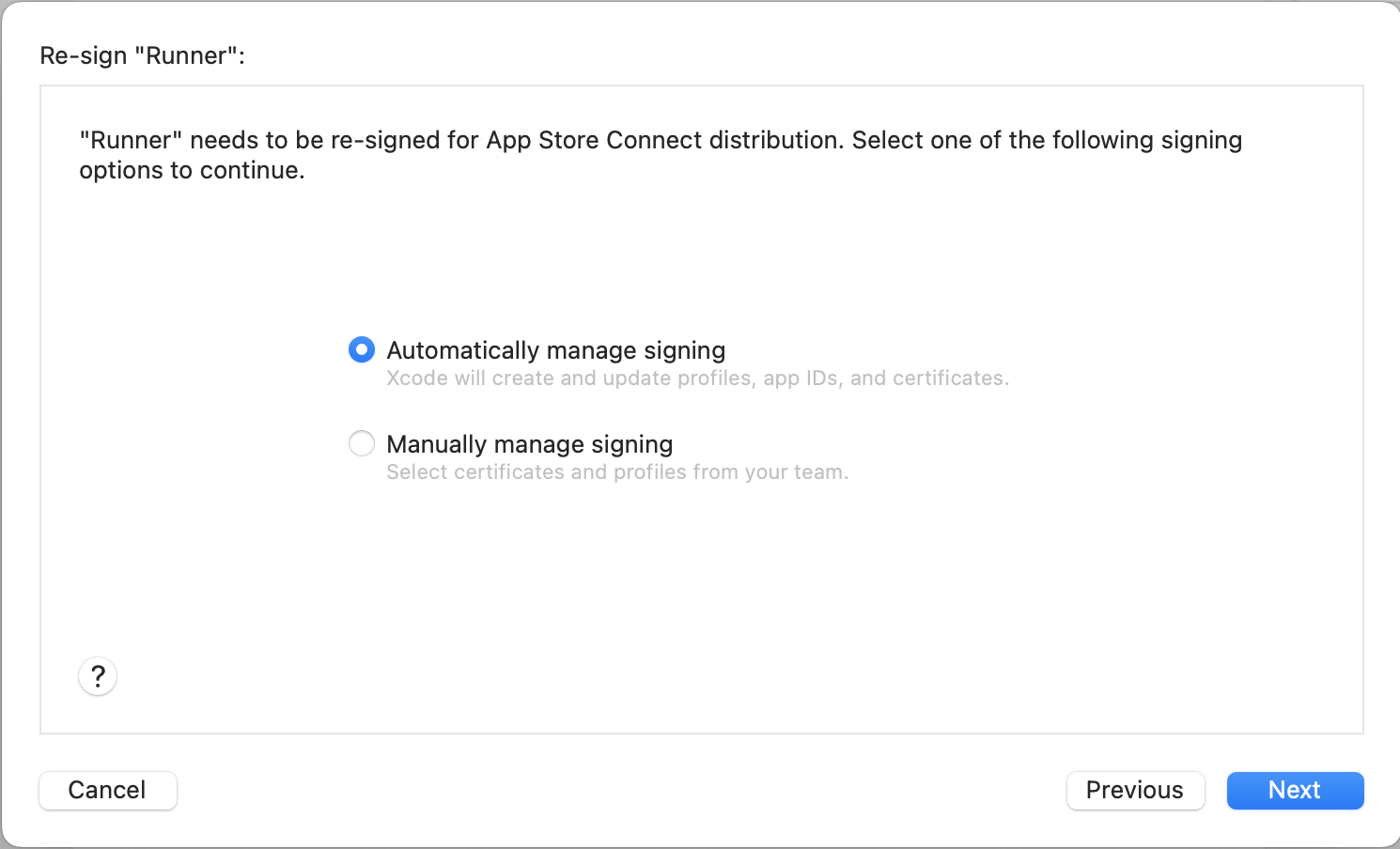The image size is (1400, 849).
Task: Click "signing" at the end of the first instruction line
Action: pos(1201,140)
